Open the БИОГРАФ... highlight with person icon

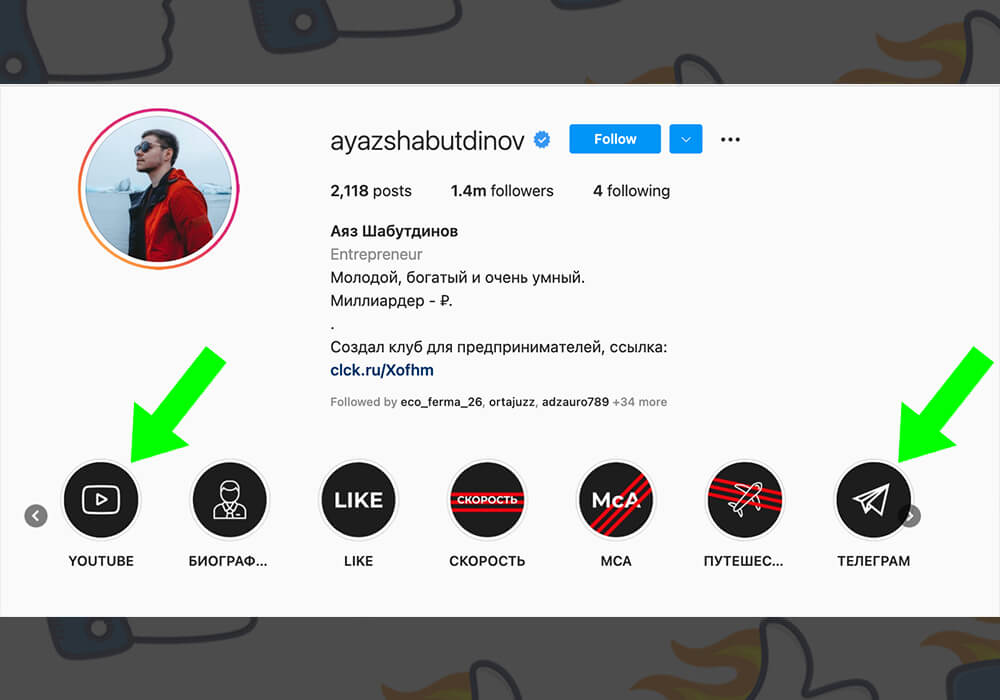tap(230, 499)
